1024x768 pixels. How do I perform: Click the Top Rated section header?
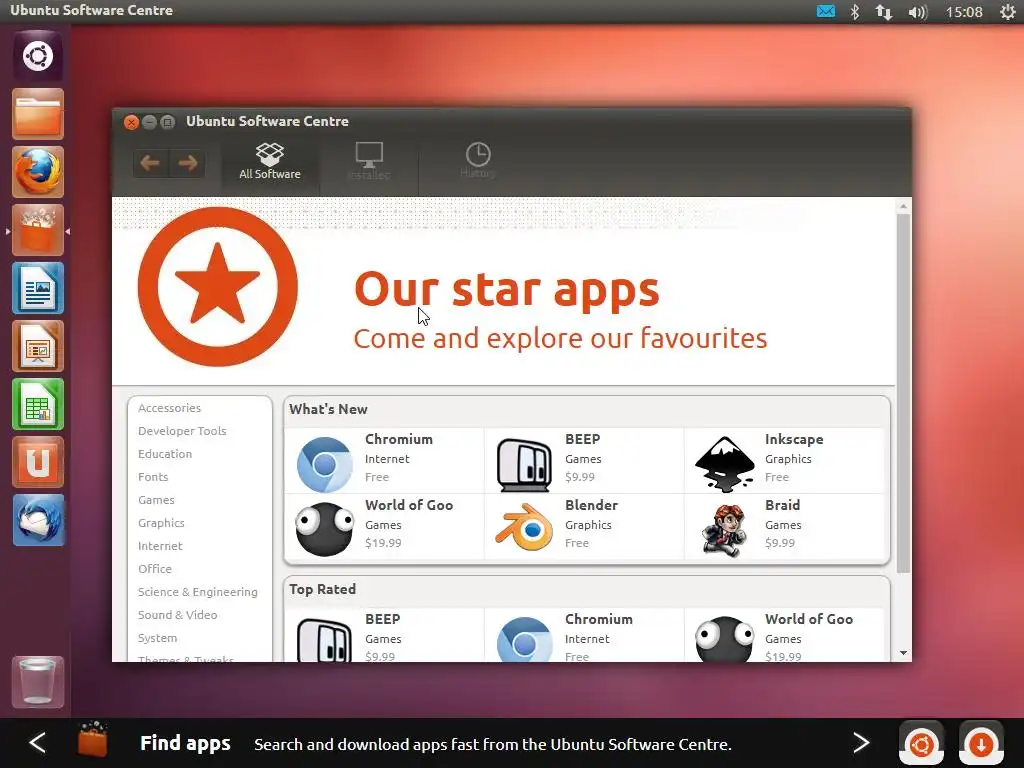pos(322,589)
